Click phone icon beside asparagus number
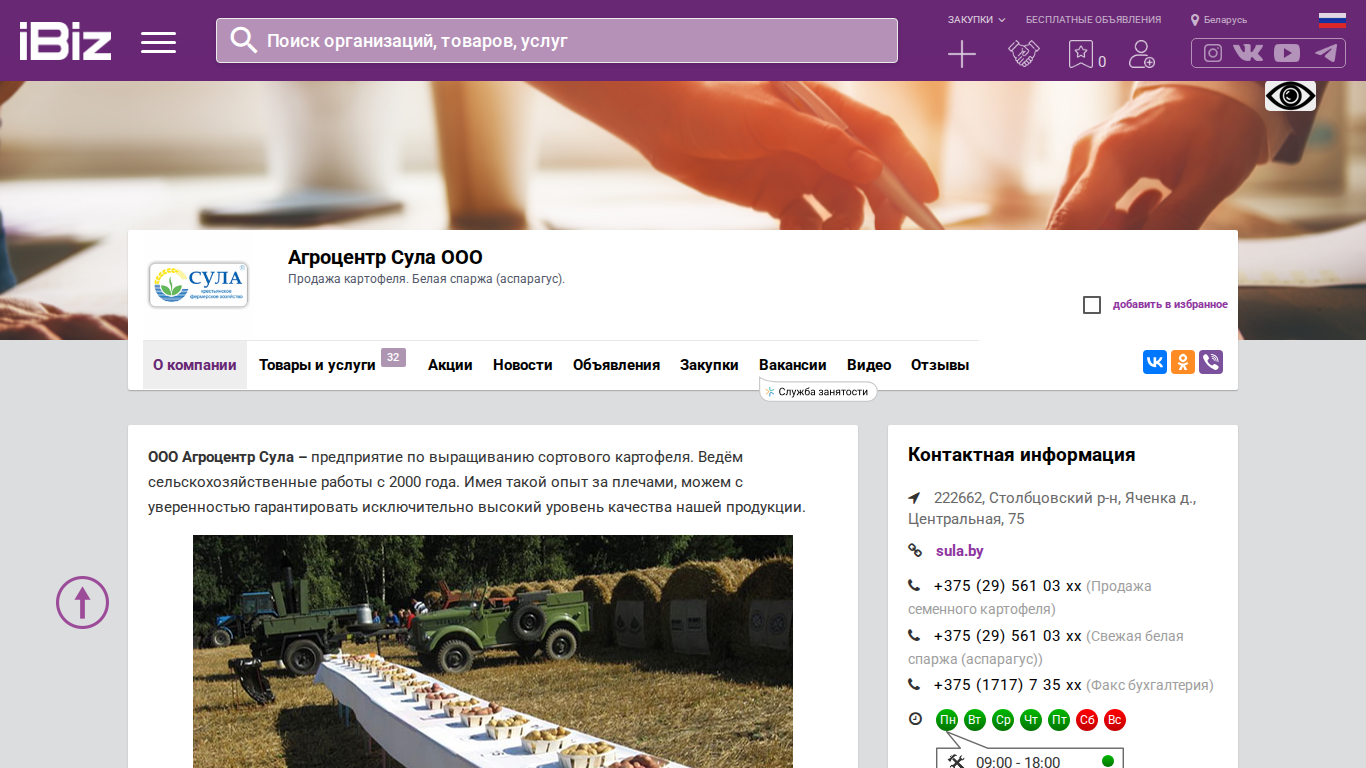 coord(914,636)
